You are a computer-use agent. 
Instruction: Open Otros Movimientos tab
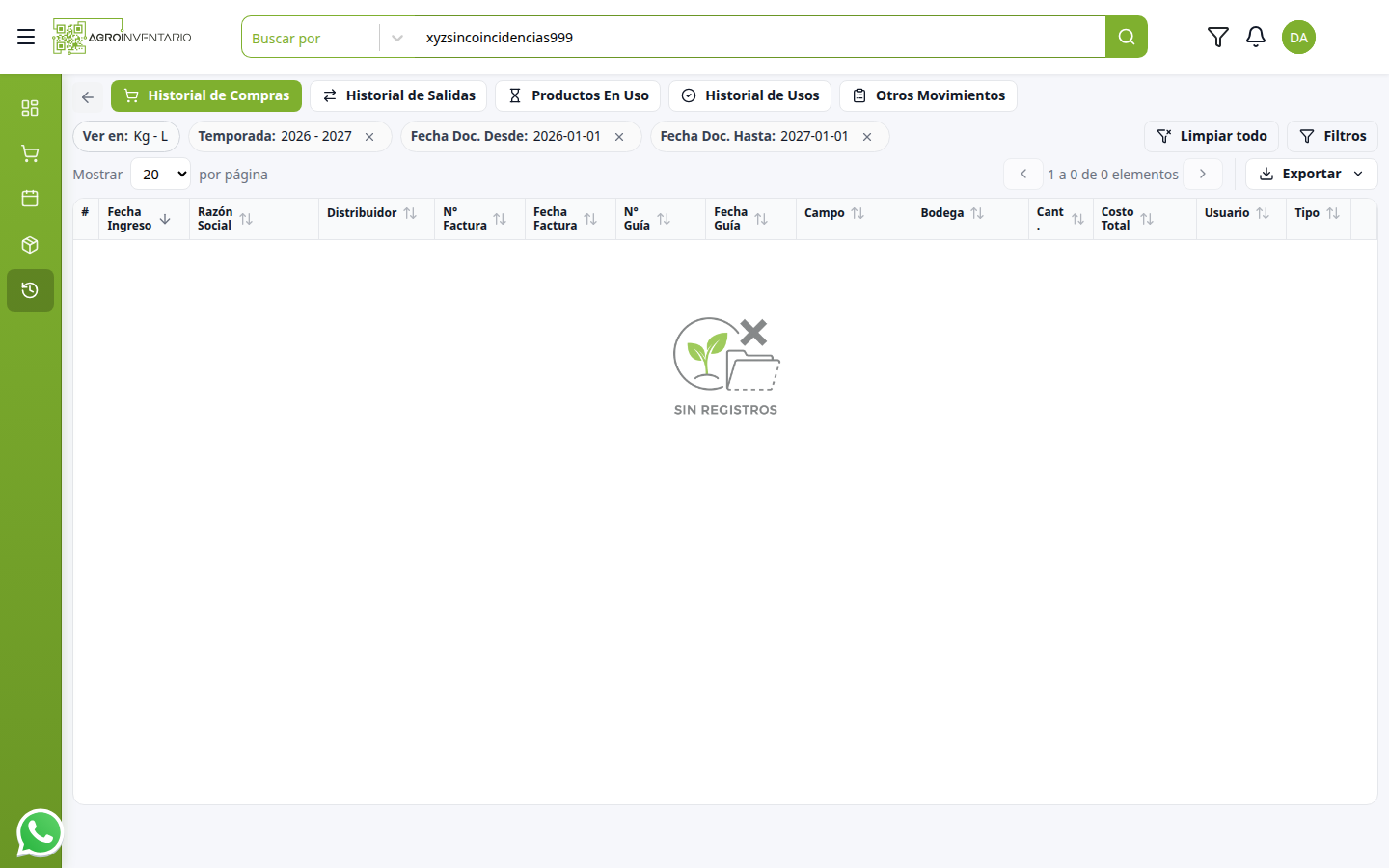928,95
